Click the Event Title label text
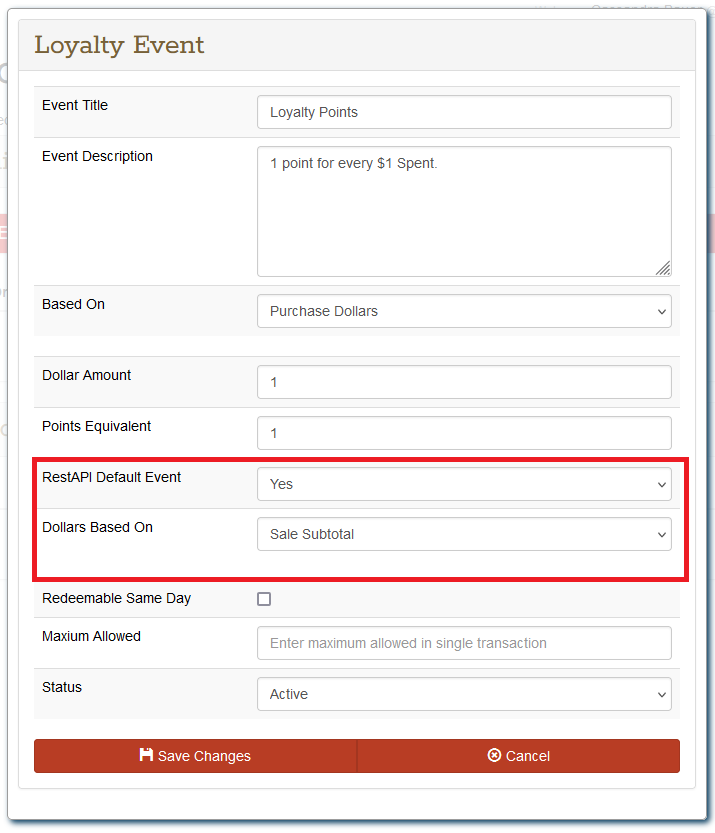This screenshot has height=833, width=715. click(75, 105)
